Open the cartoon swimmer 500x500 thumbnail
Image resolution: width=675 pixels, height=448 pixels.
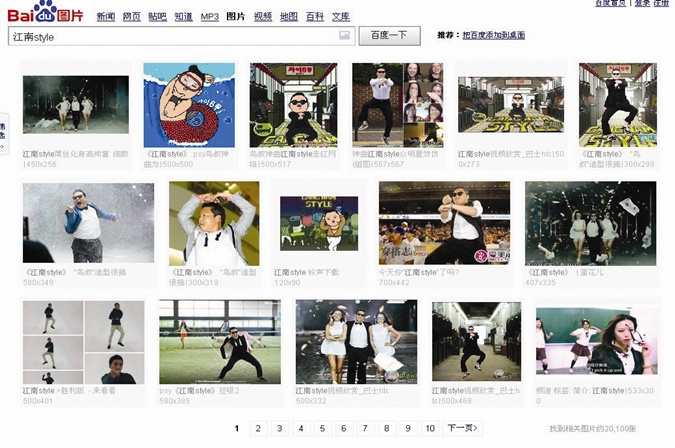tap(189, 105)
